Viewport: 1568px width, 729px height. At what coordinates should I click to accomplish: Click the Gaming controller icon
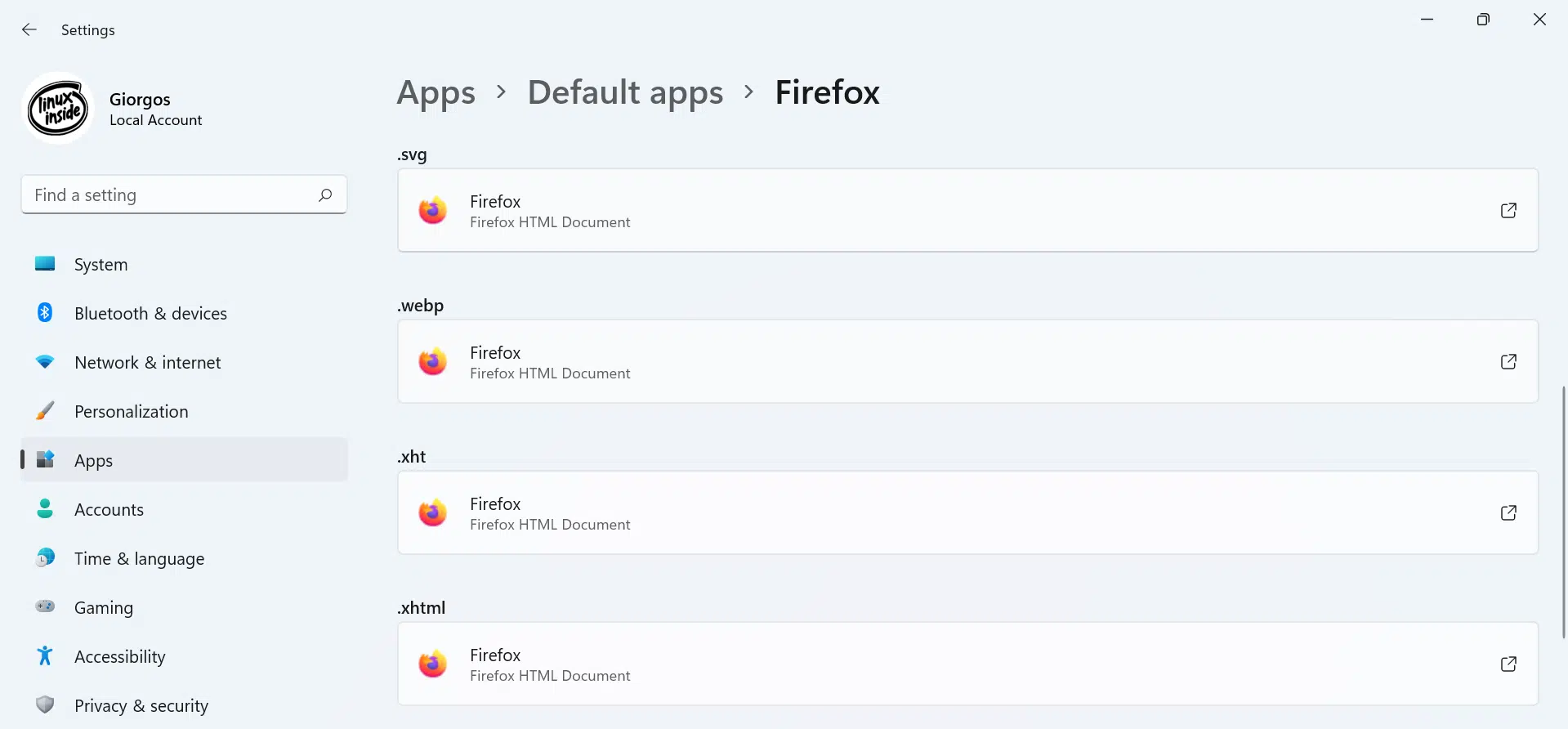tap(45, 606)
